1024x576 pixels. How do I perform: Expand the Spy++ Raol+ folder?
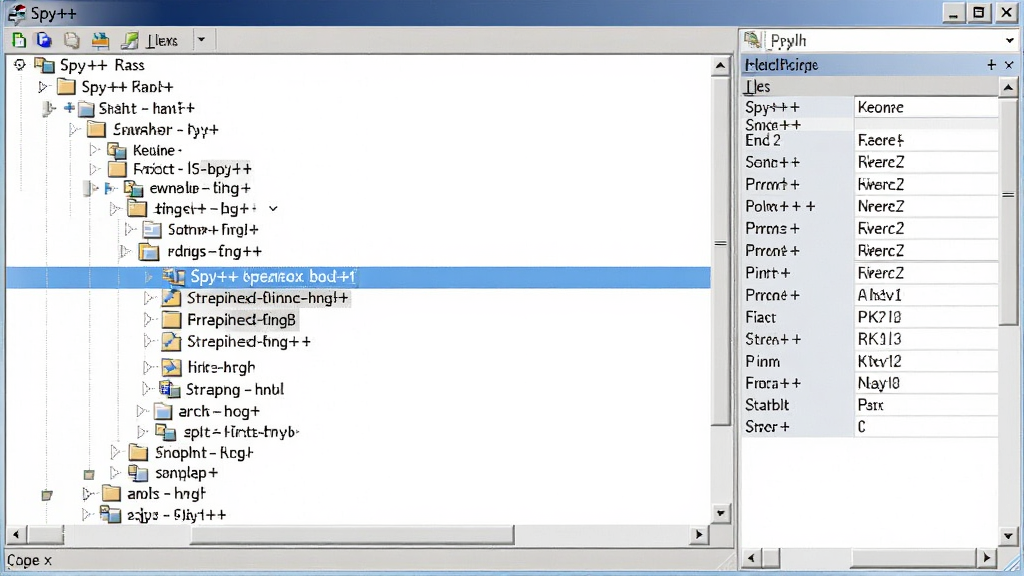pyautogui.click(x=43, y=87)
